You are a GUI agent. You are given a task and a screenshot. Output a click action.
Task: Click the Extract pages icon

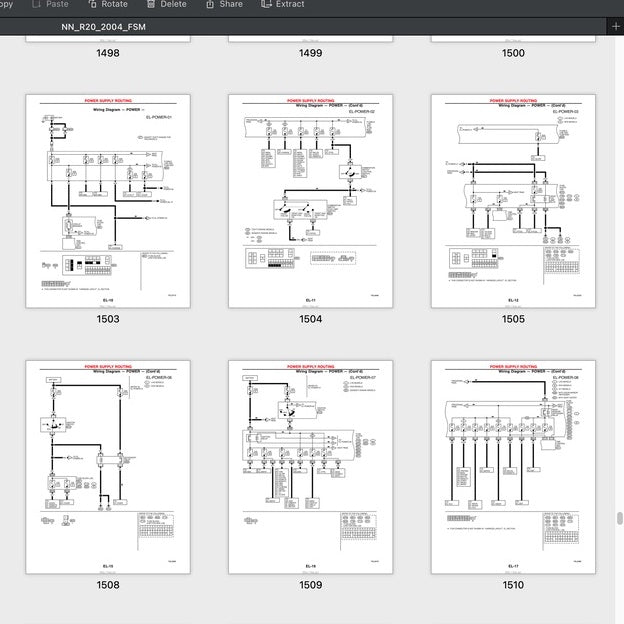coord(268,4)
